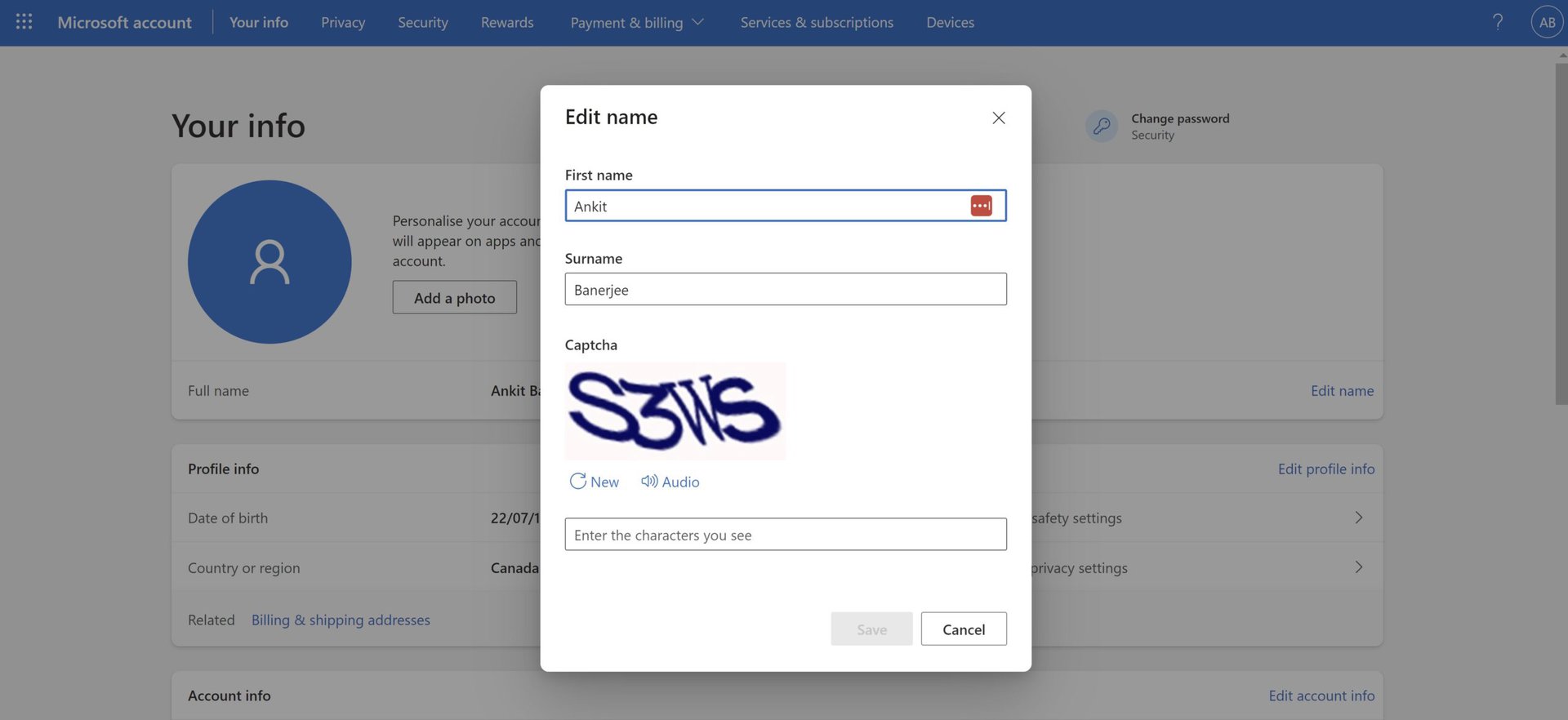This screenshot has height=720, width=1568.
Task: Generate a new captcha image
Action: coord(595,482)
